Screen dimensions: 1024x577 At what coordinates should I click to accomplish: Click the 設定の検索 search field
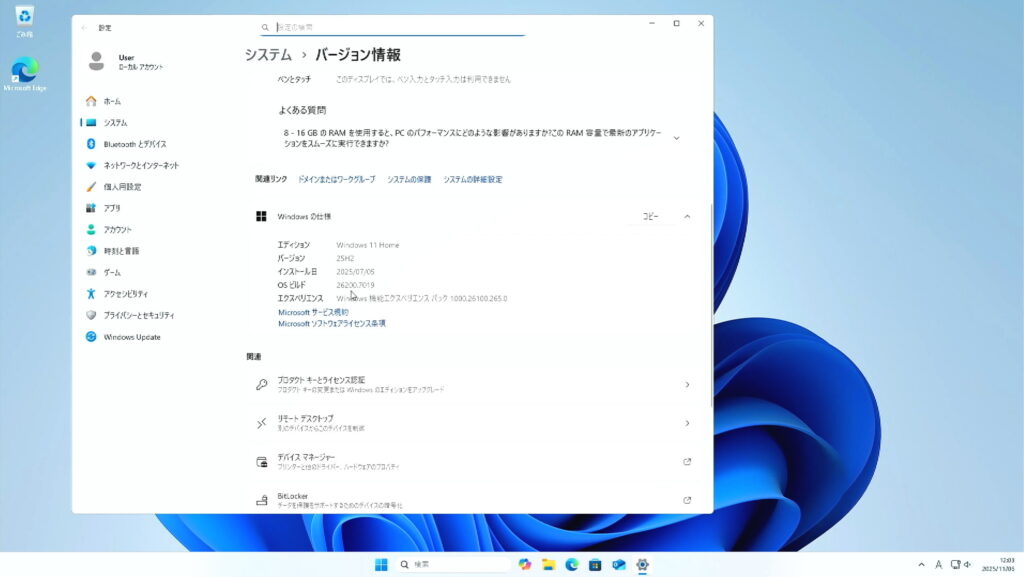[x=392, y=28]
